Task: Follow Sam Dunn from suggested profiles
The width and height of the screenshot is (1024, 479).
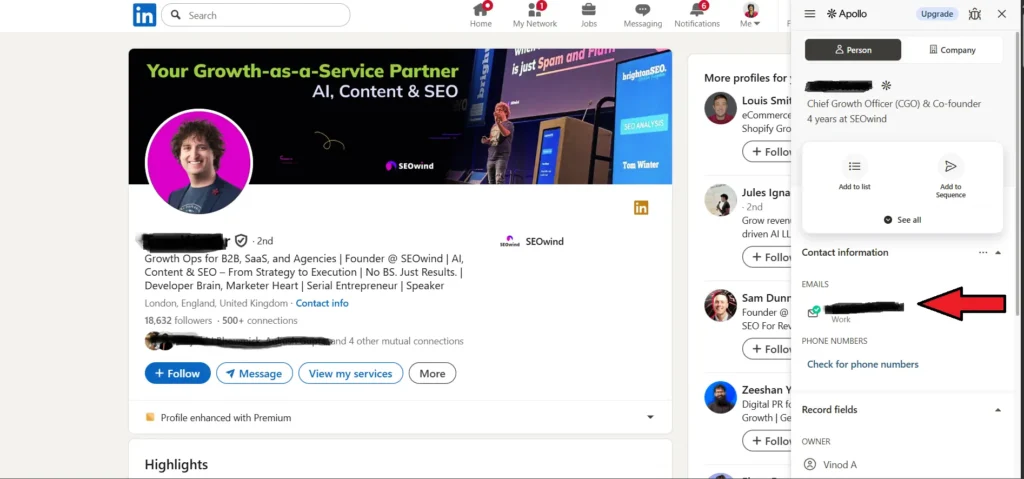Action: (x=767, y=349)
